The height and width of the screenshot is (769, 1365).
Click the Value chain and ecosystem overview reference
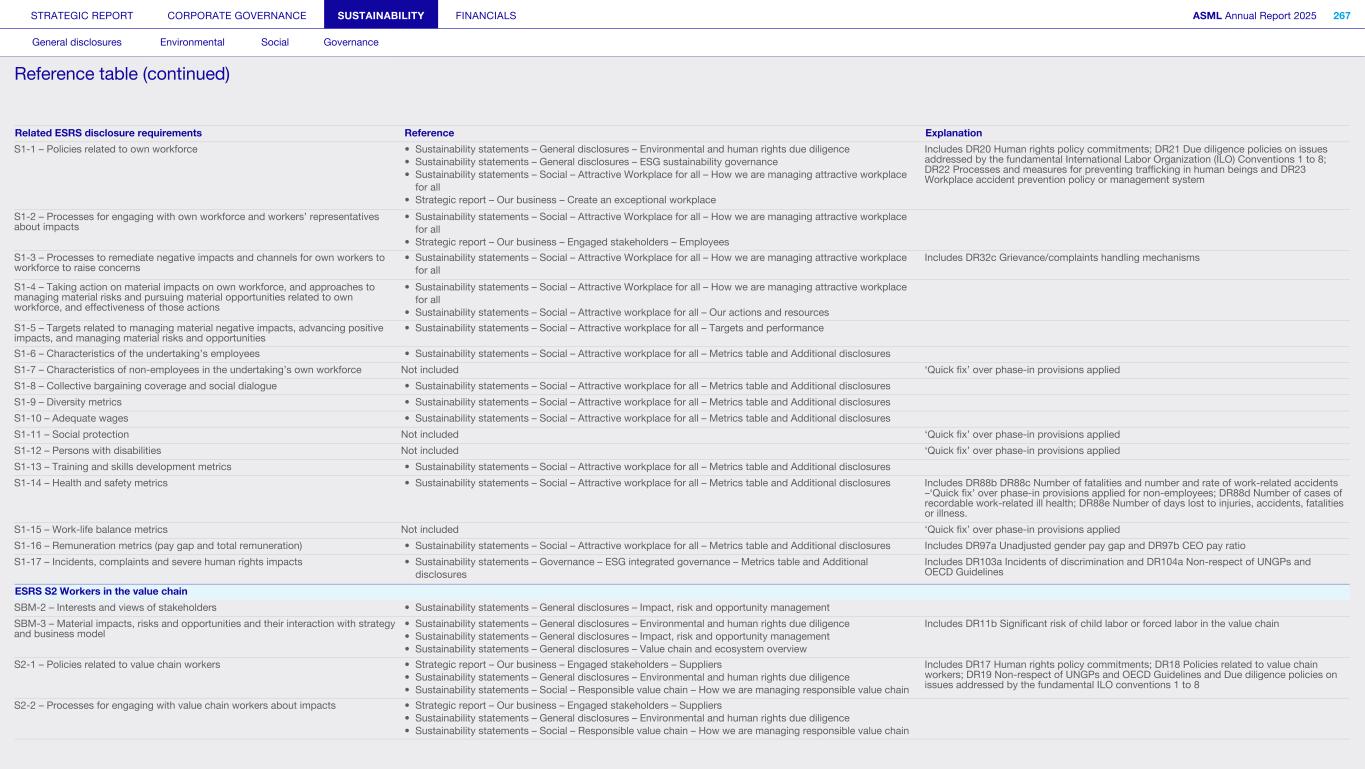[x=611, y=648]
